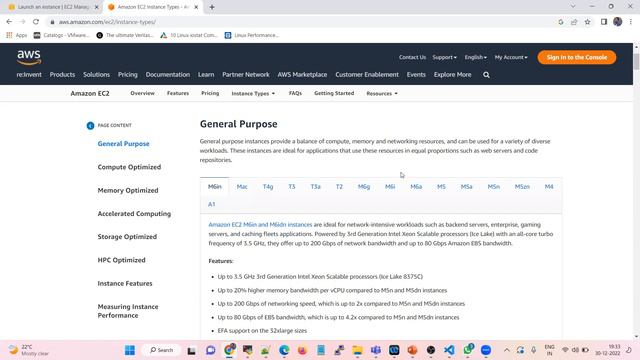Jump to Memory Optimized section
The height and width of the screenshot is (360, 640).
(128, 190)
